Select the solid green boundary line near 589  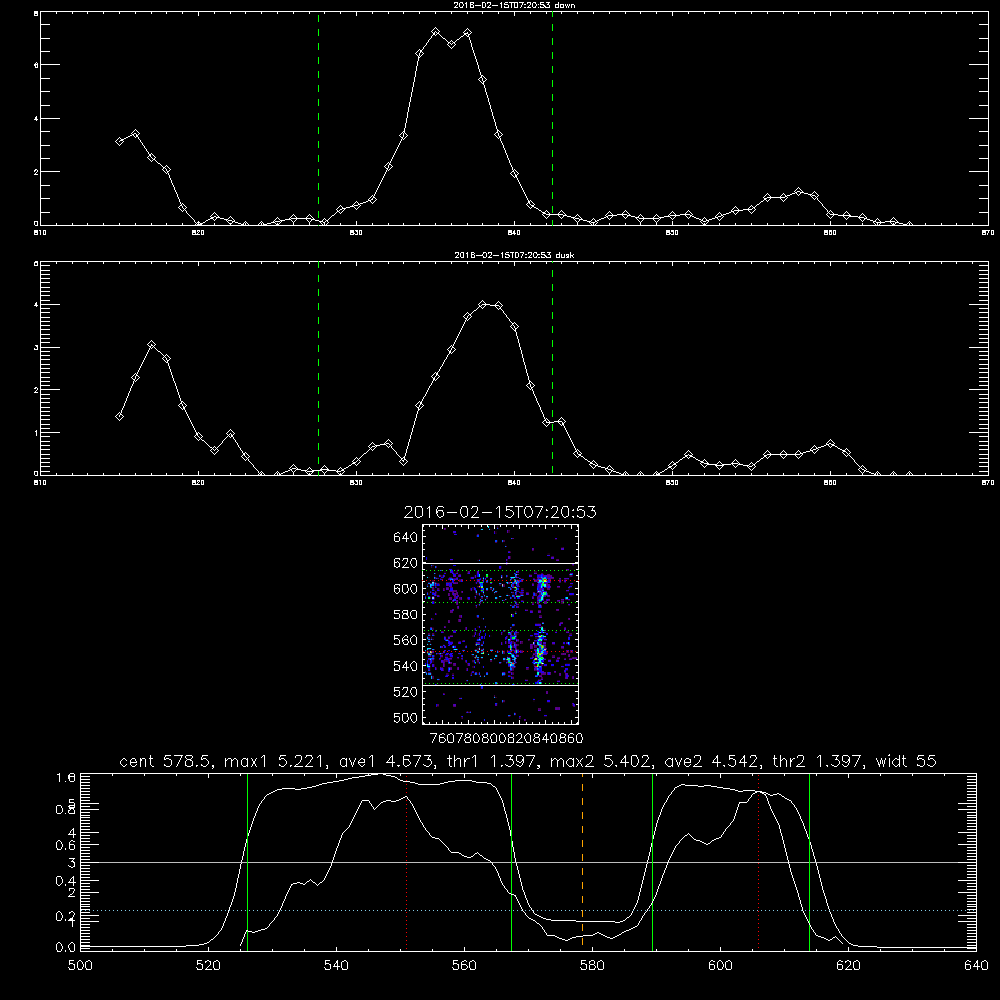[652, 861]
